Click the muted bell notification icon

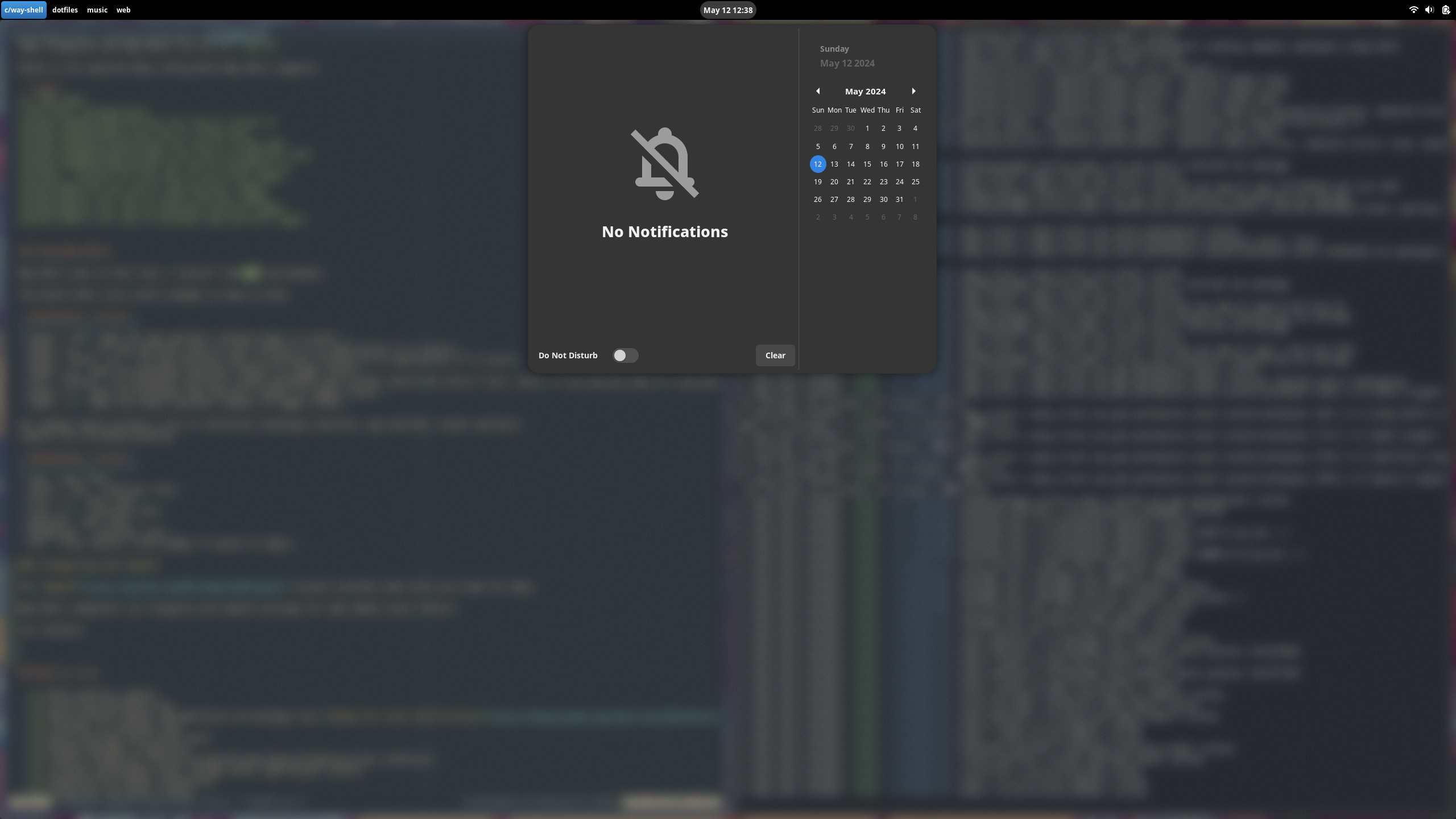tap(664, 164)
